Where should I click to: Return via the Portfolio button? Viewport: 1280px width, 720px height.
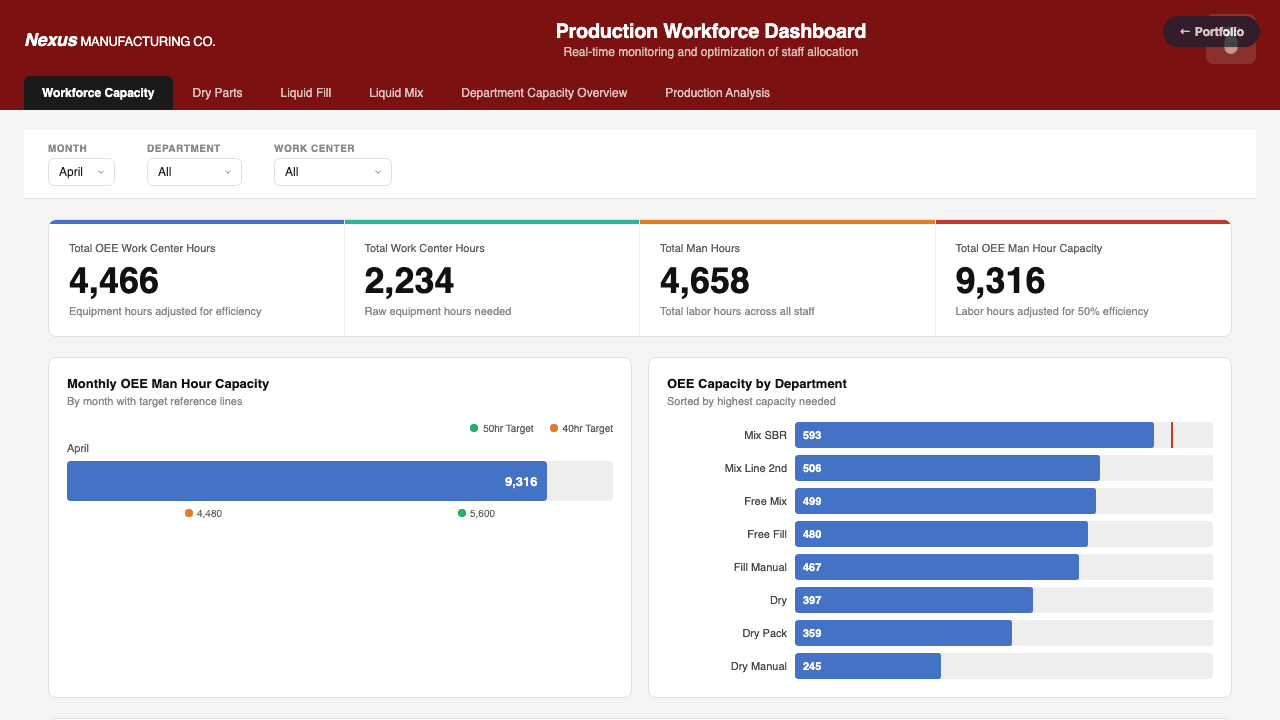click(1210, 31)
